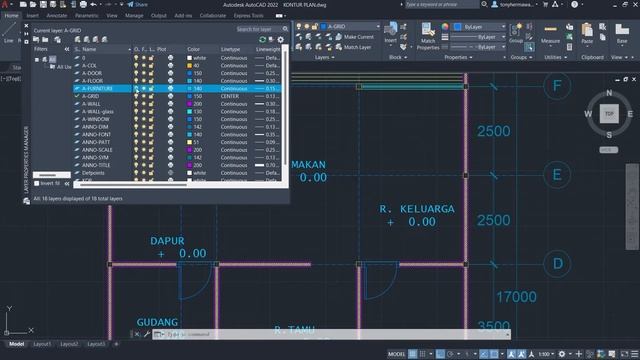Image resolution: width=640 pixels, height=360 pixels.
Task: Switch to Layout1 tab
Action: pos(42,344)
